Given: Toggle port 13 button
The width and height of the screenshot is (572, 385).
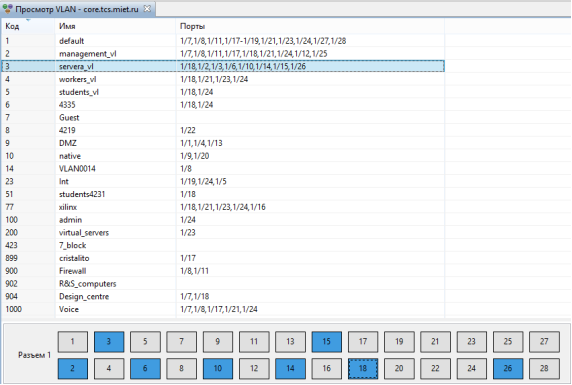Looking at the screenshot, I should click(290, 342).
